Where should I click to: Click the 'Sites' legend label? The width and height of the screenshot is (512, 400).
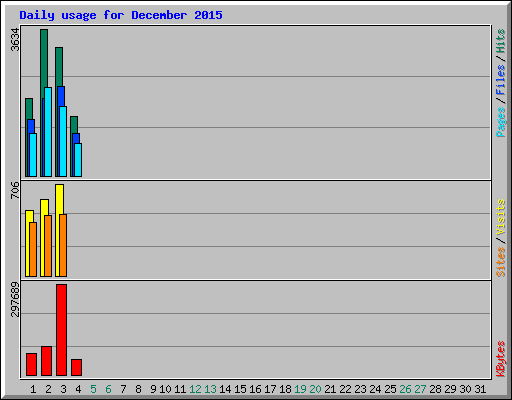tap(501, 262)
